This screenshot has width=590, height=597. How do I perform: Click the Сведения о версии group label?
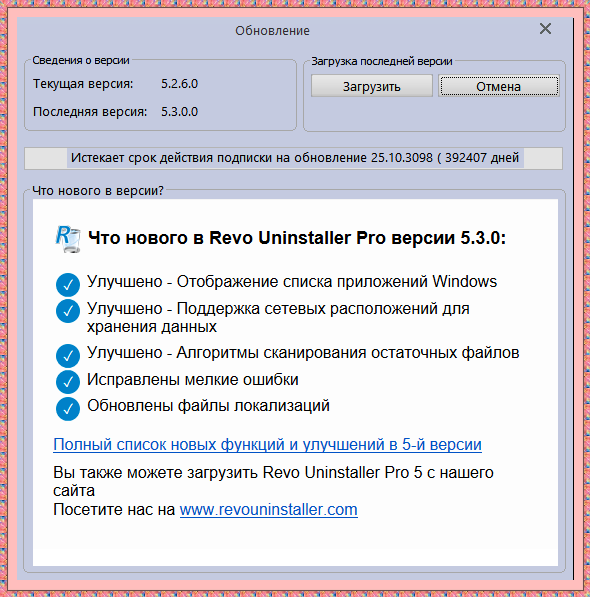[x=81, y=60]
